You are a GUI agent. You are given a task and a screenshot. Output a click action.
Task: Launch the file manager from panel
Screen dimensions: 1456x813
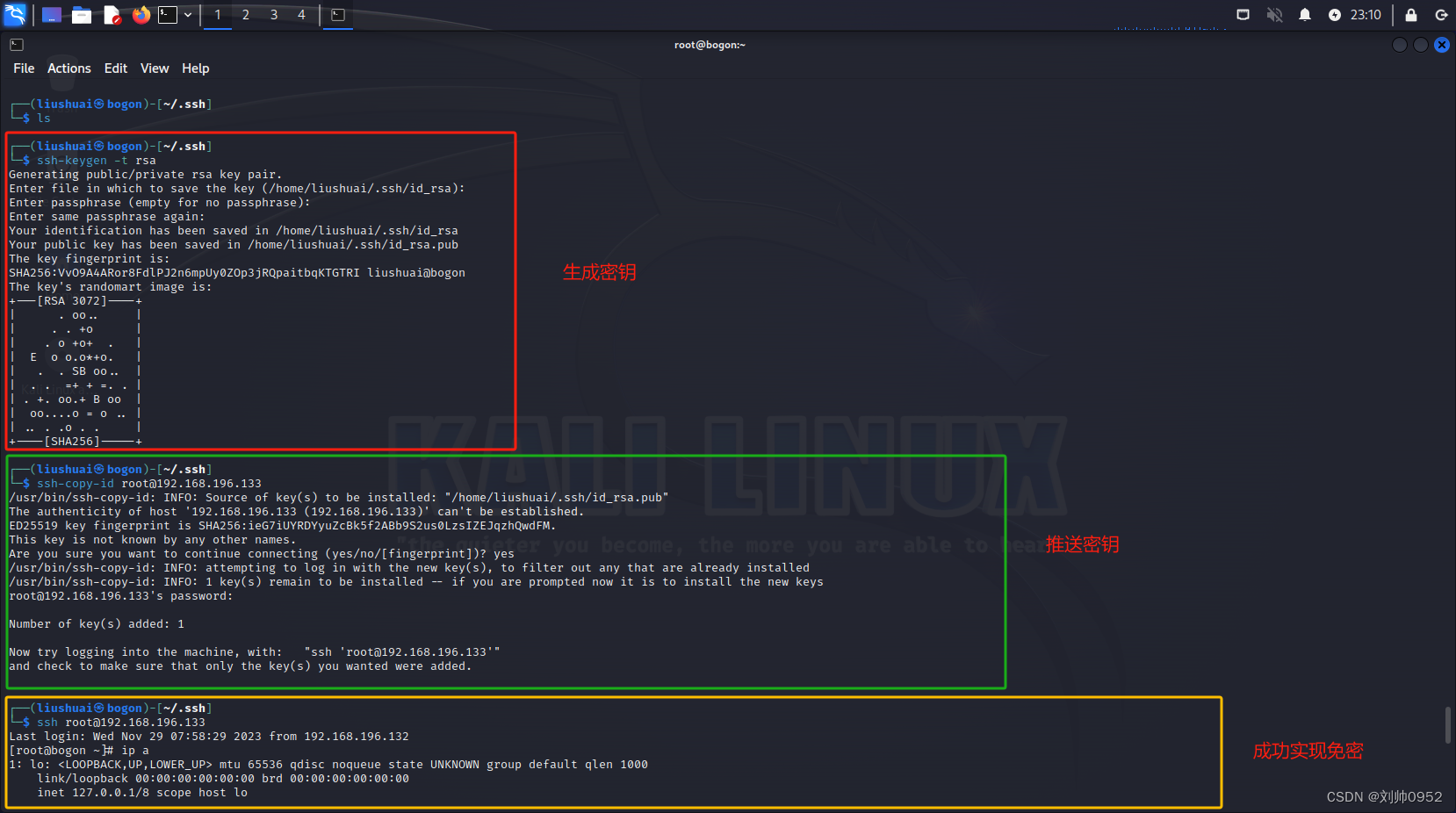82,15
